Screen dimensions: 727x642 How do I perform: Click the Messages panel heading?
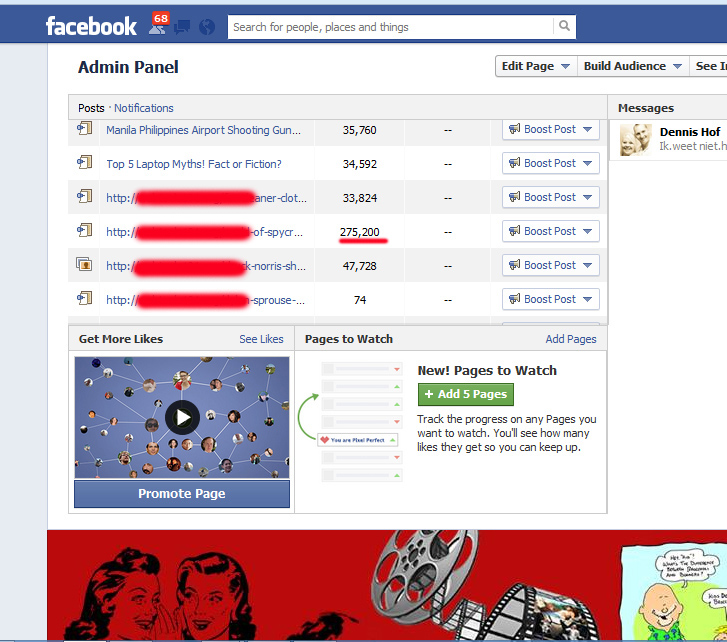[646, 108]
